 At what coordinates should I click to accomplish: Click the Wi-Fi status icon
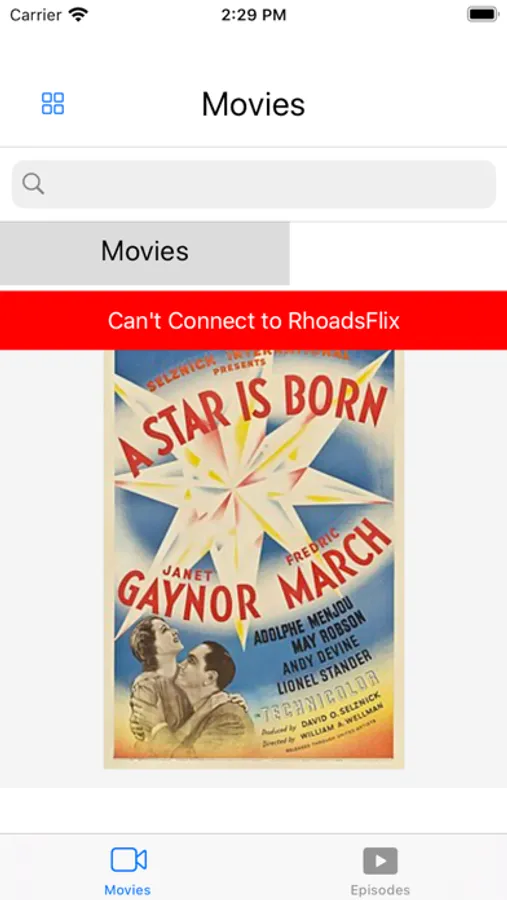tap(78, 14)
